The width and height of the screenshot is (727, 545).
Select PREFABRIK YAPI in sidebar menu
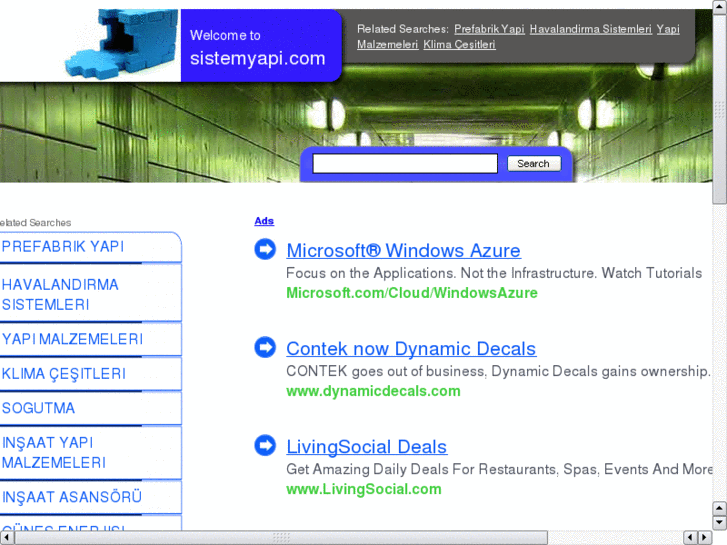[63, 247]
